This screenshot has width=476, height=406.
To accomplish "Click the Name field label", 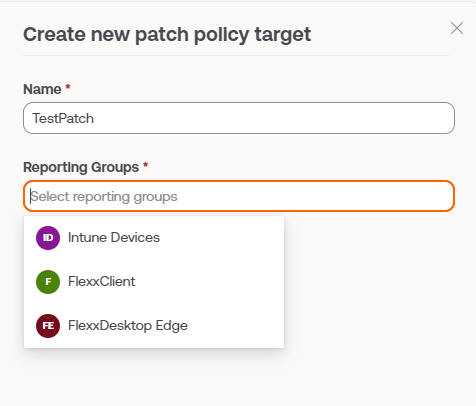I will coord(42,89).
